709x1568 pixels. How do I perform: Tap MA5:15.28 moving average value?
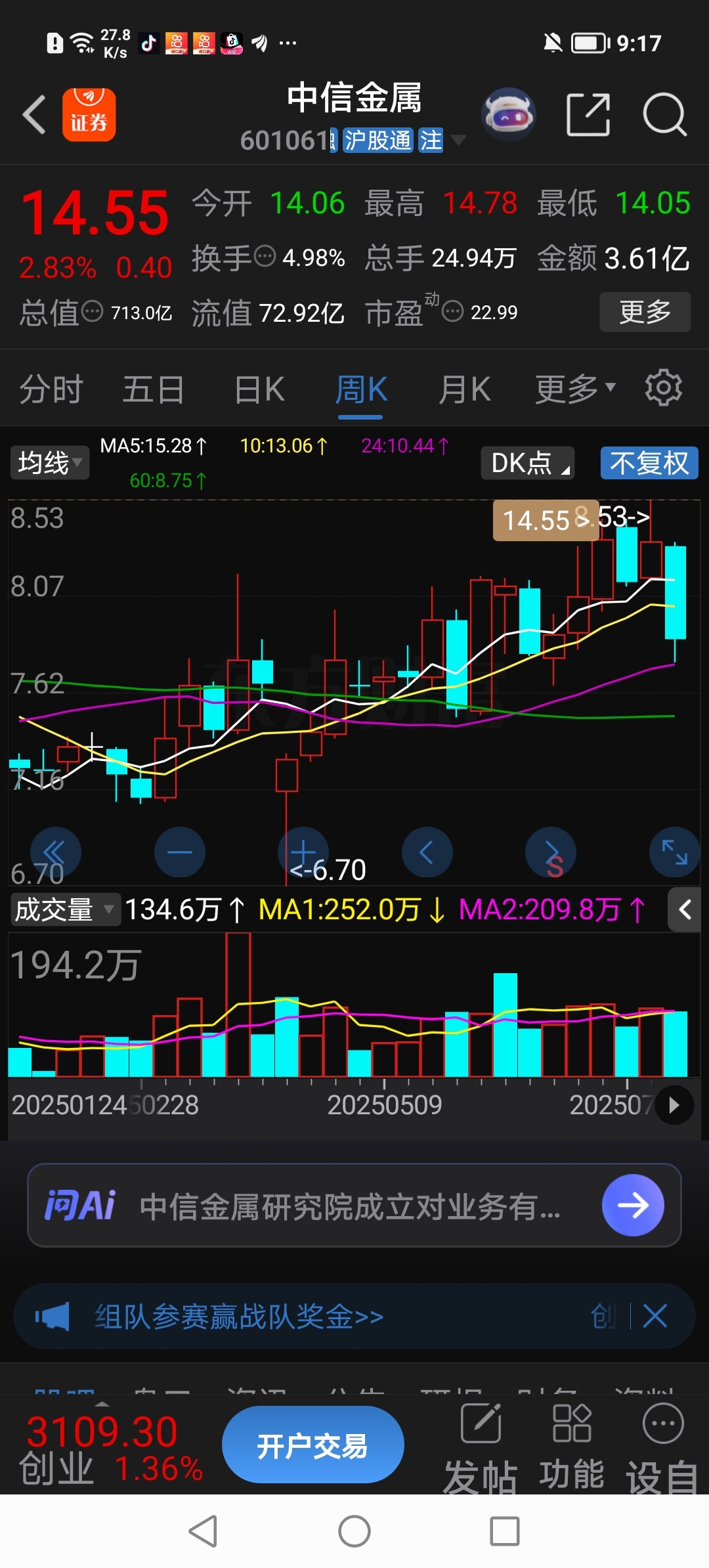click(154, 446)
